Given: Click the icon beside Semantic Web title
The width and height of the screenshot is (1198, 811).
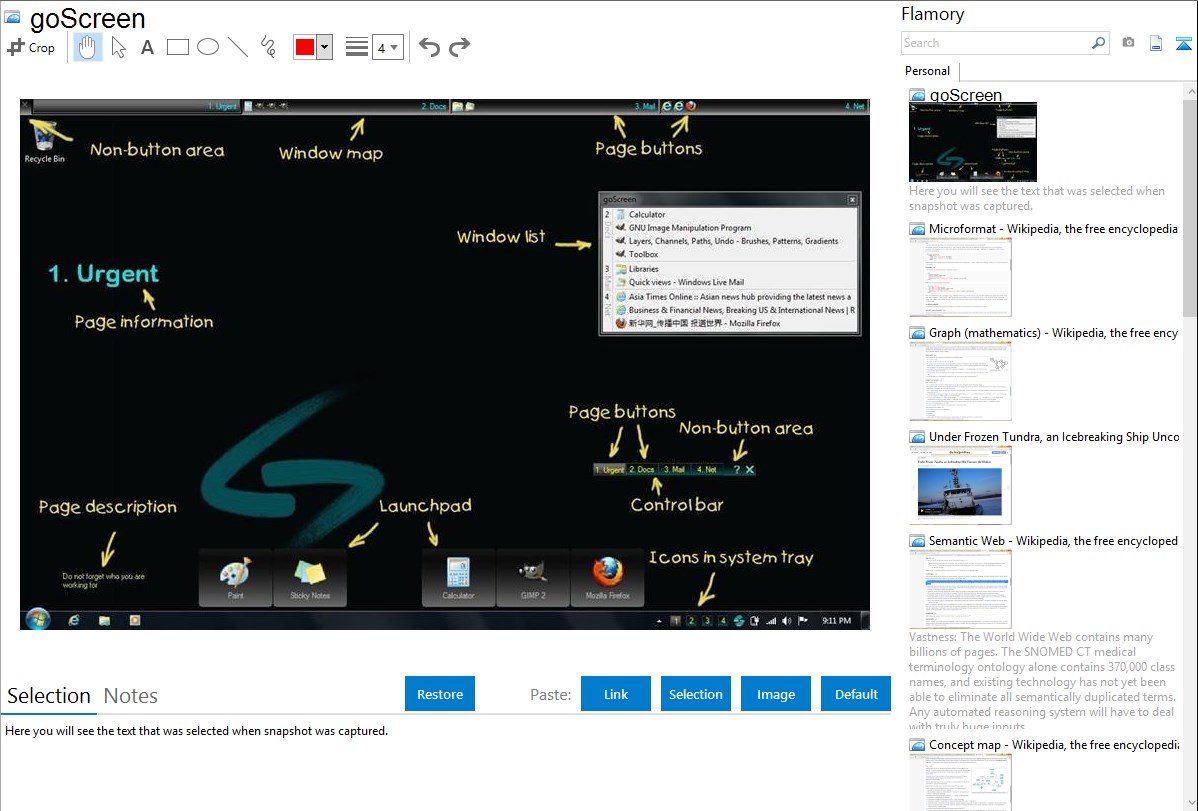Looking at the screenshot, I should pos(917,540).
